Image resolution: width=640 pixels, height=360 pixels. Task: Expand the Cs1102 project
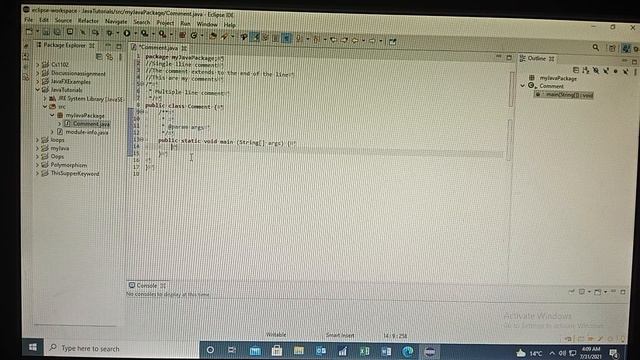pos(38,64)
